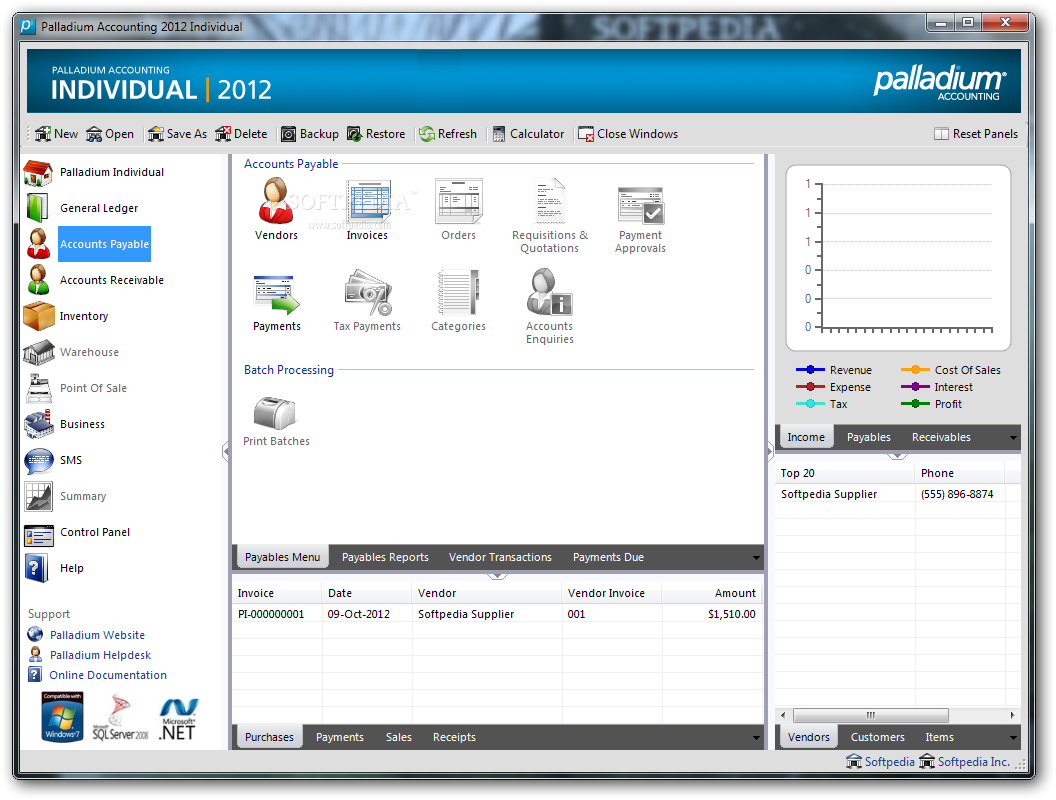Switch to the Payments Due tab
1056x800 pixels.
coord(608,557)
